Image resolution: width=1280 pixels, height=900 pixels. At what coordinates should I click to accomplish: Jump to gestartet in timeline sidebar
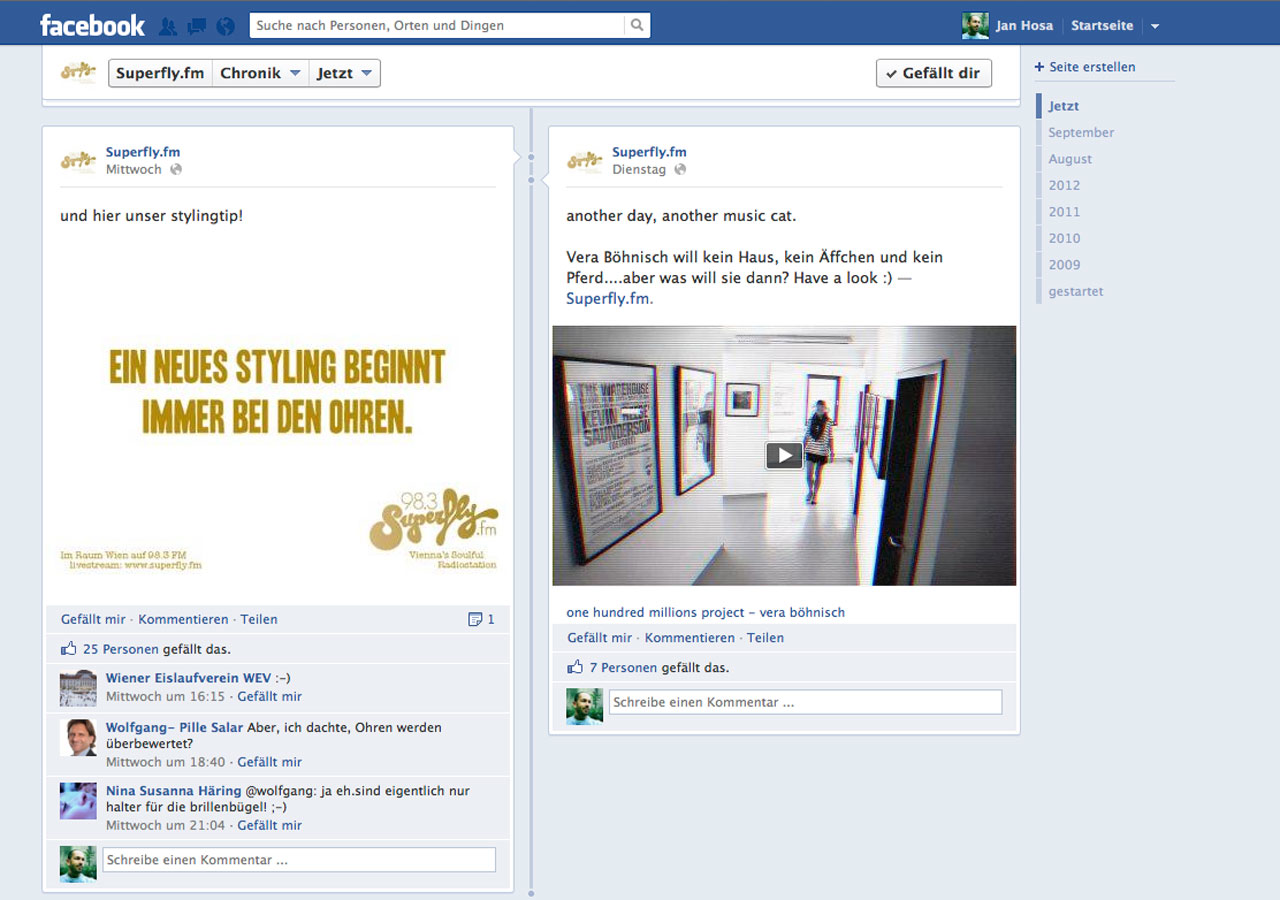(1076, 291)
